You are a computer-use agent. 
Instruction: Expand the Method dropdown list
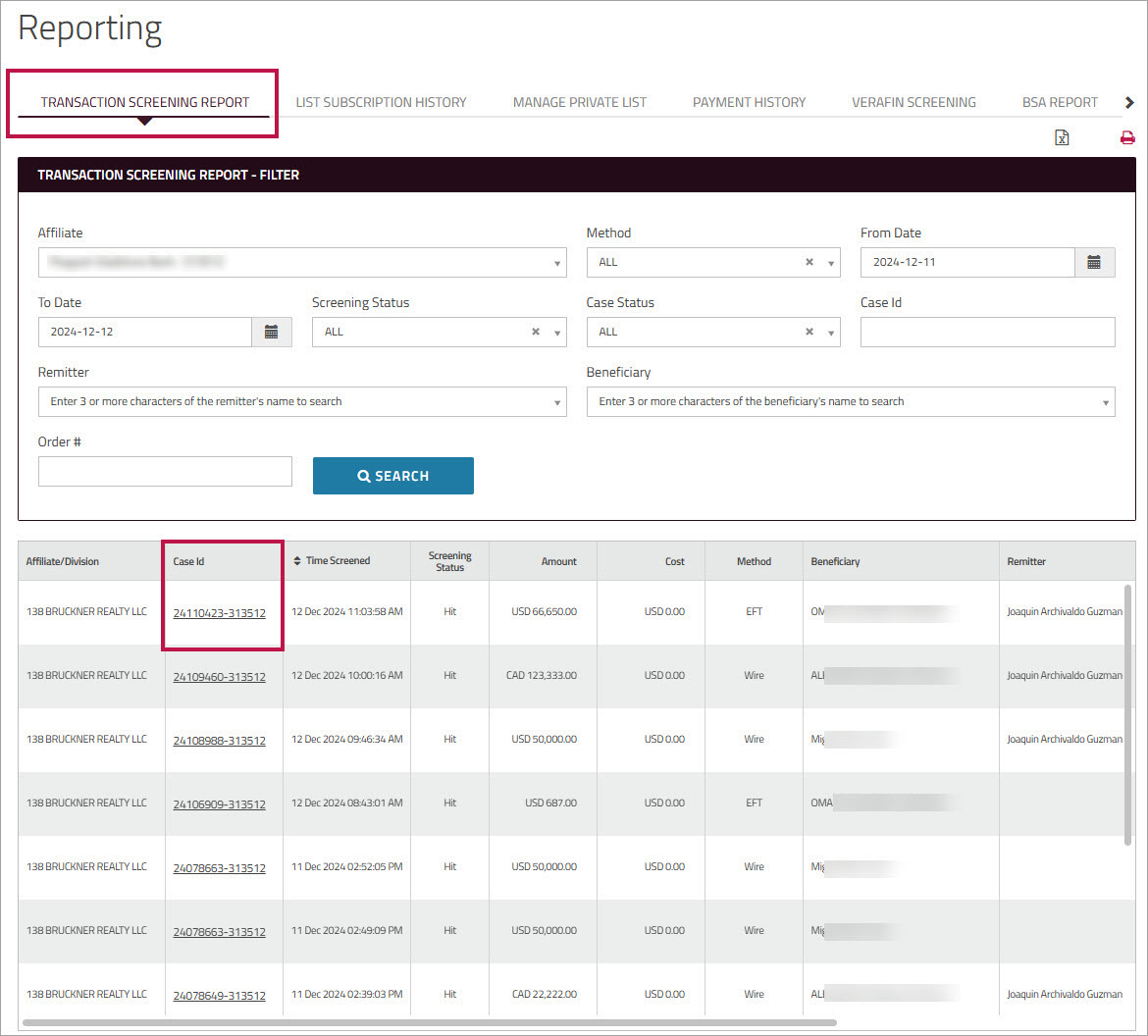[x=830, y=262]
